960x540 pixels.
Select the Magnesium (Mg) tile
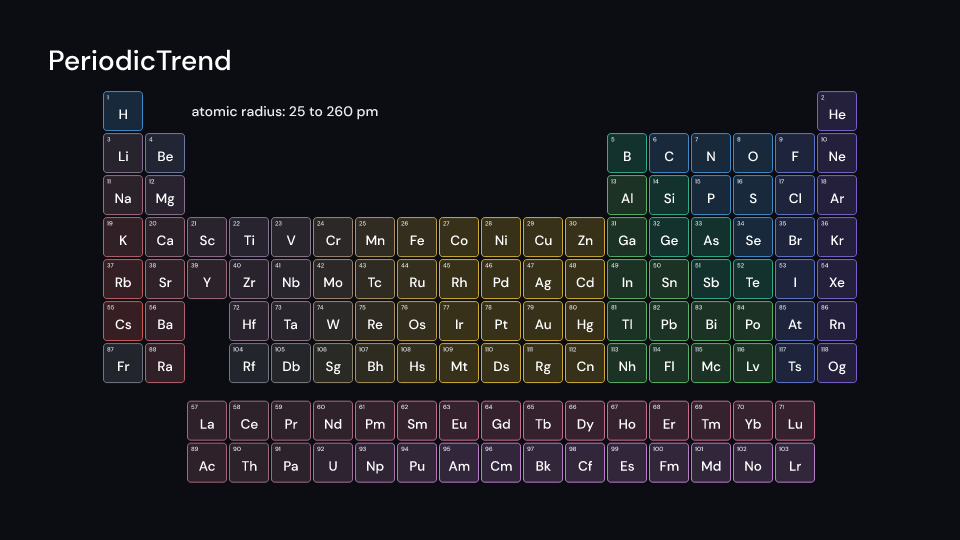click(x=165, y=195)
